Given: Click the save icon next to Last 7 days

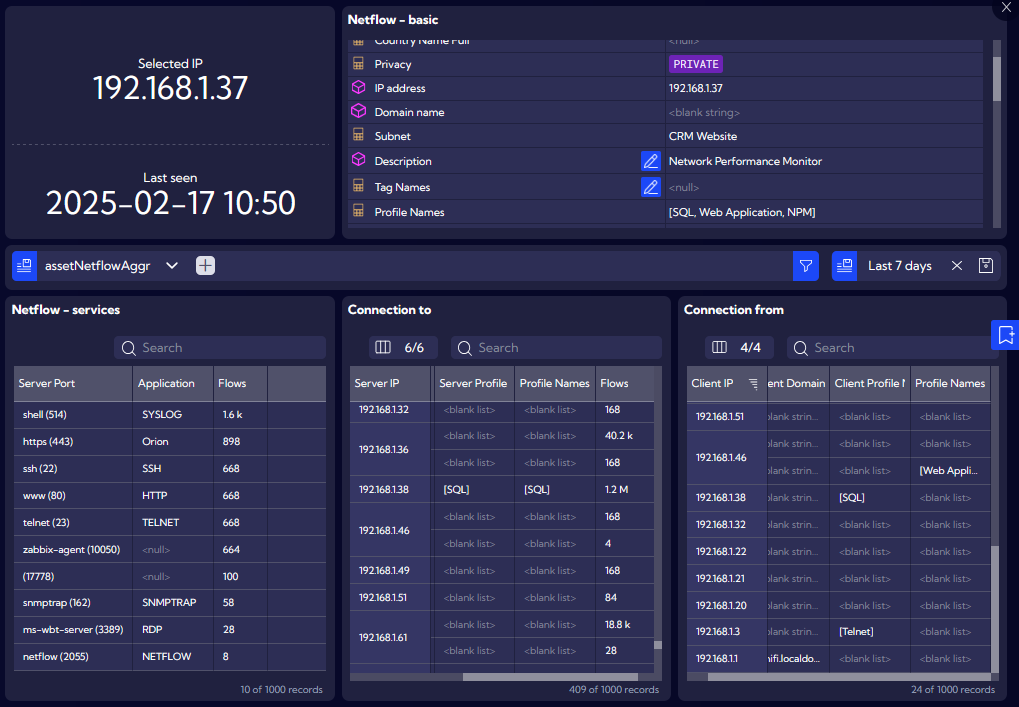Looking at the screenshot, I should (x=985, y=266).
